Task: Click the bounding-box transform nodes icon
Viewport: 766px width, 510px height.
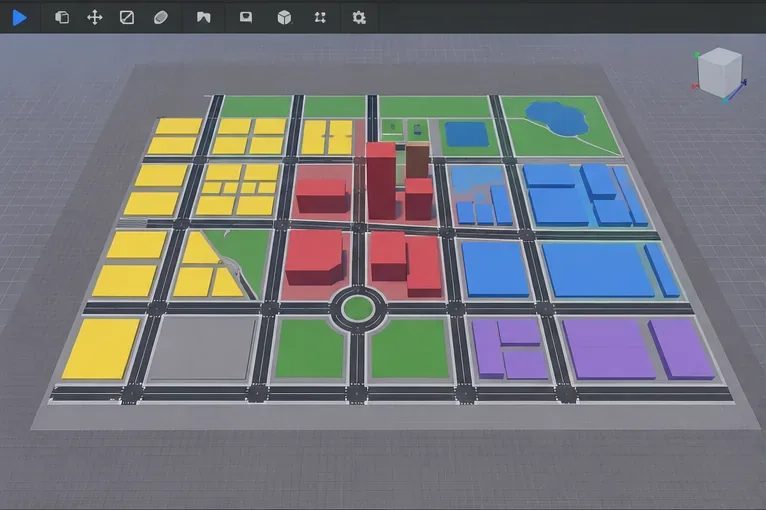Action: [x=320, y=18]
